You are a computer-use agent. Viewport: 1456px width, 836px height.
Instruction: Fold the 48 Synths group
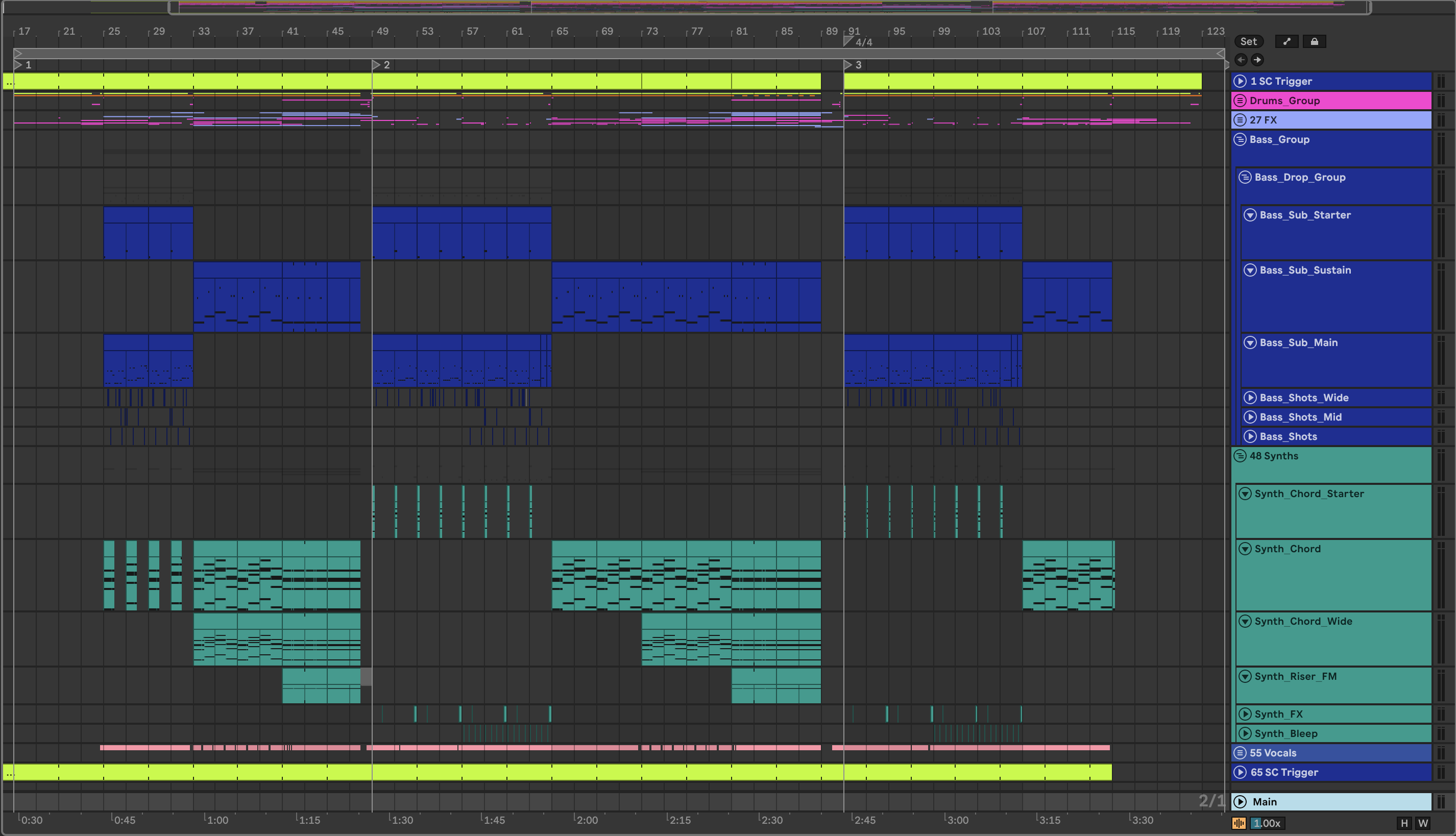pyautogui.click(x=1240, y=456)
